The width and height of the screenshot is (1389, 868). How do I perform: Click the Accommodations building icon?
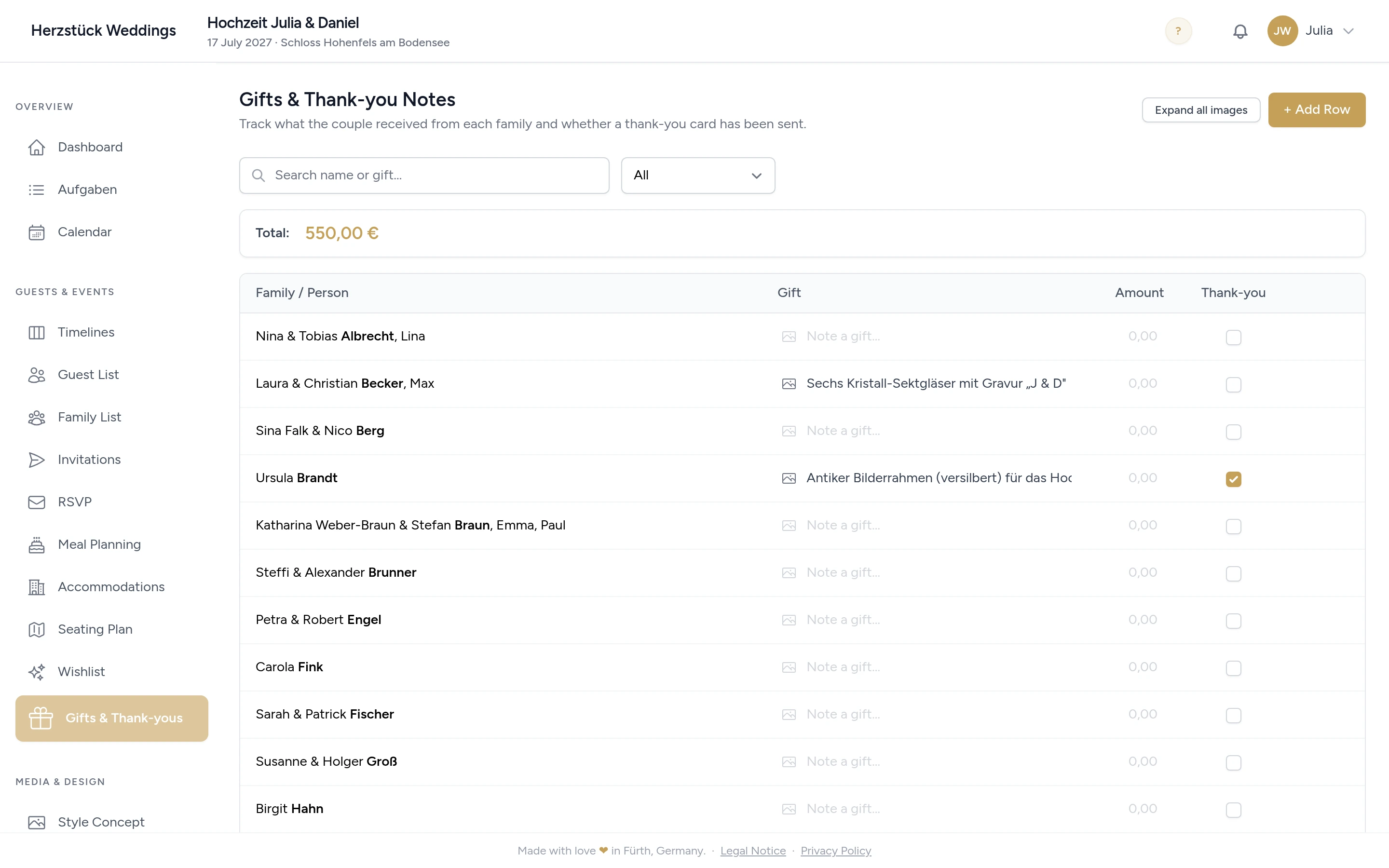point(37,587)
